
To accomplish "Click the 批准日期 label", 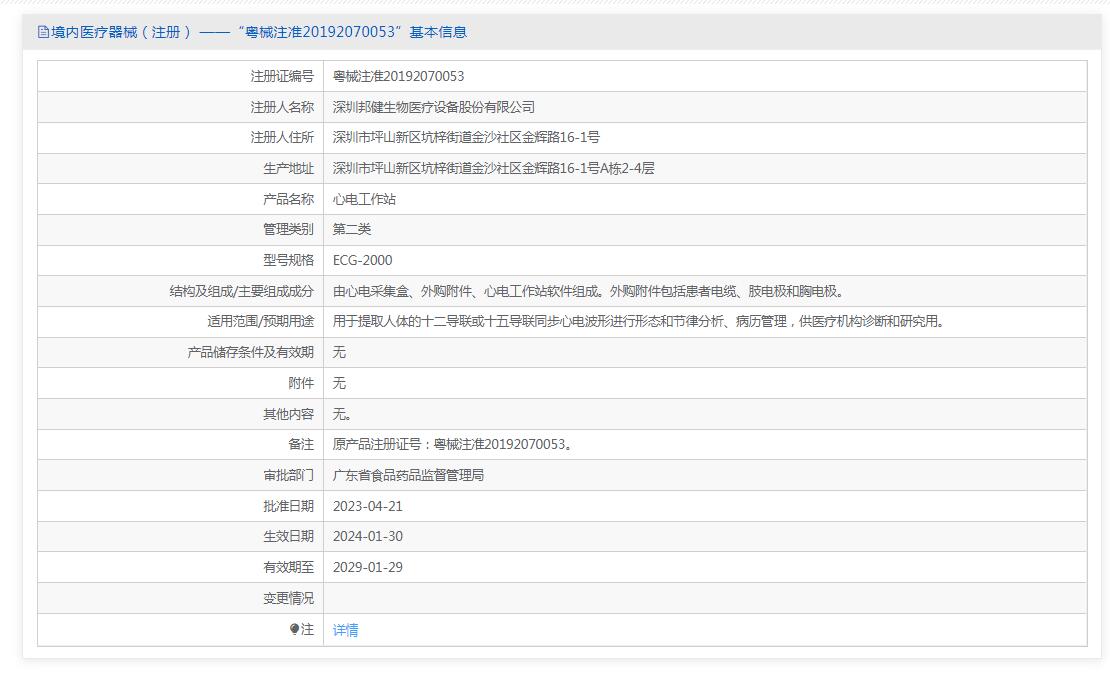I will (x=288, y=506).
